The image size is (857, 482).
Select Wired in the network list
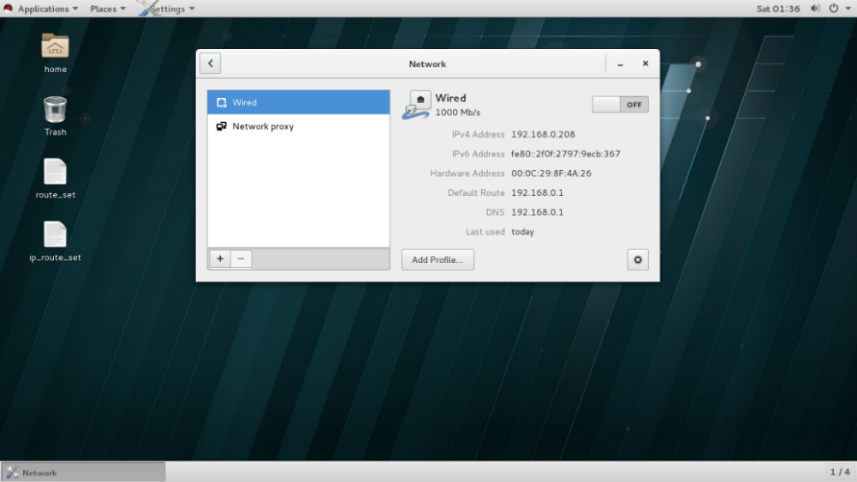298,102
